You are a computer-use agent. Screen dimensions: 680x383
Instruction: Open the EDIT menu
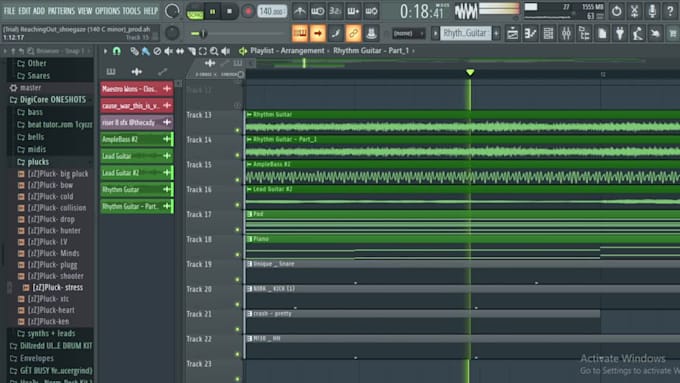pyautogui.click(x=24, y=11)
